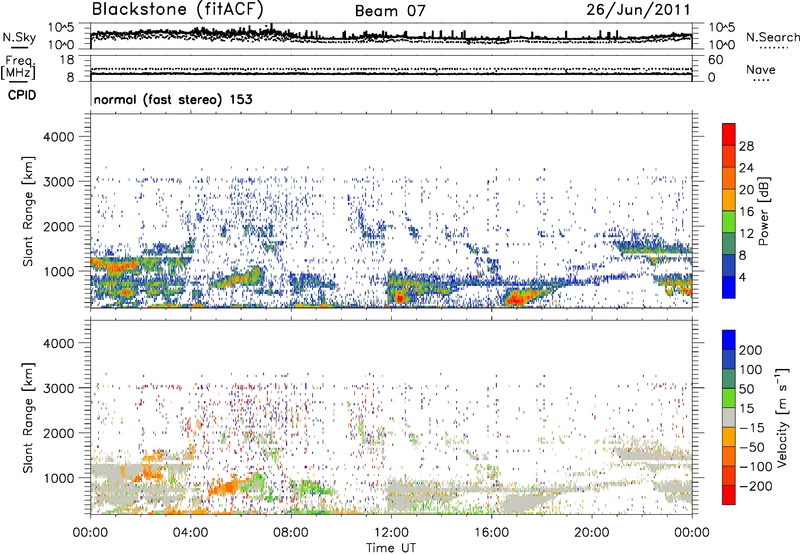Click '1000' tick on the velocity panel axis
The width and height of the screenshot is (800, 554).
[x=59, y=478]
